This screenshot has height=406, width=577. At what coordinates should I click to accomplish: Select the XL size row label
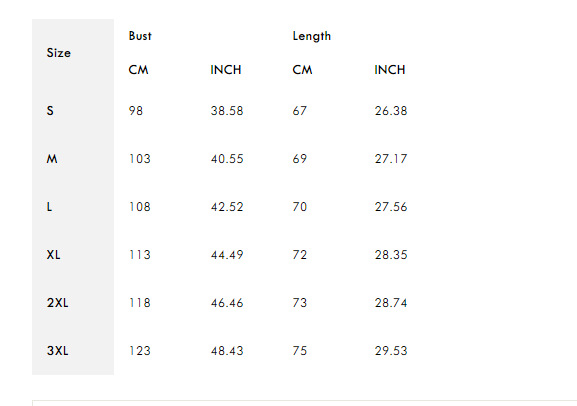[53, 255]
